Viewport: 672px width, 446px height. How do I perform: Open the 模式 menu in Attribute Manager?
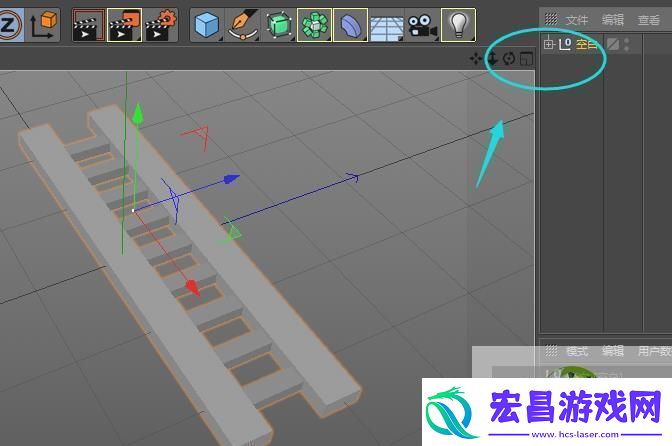(576, 351)
